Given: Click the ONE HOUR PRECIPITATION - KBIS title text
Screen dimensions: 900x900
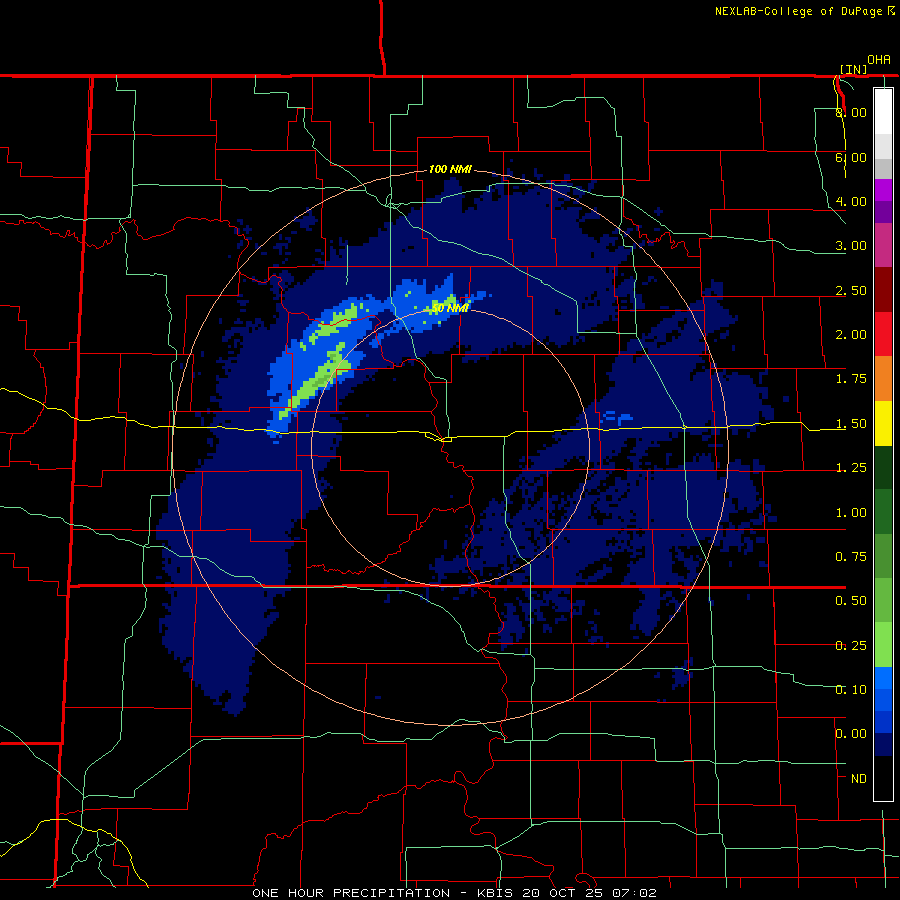Looking at the screenshot, I should tap(454, 893).
